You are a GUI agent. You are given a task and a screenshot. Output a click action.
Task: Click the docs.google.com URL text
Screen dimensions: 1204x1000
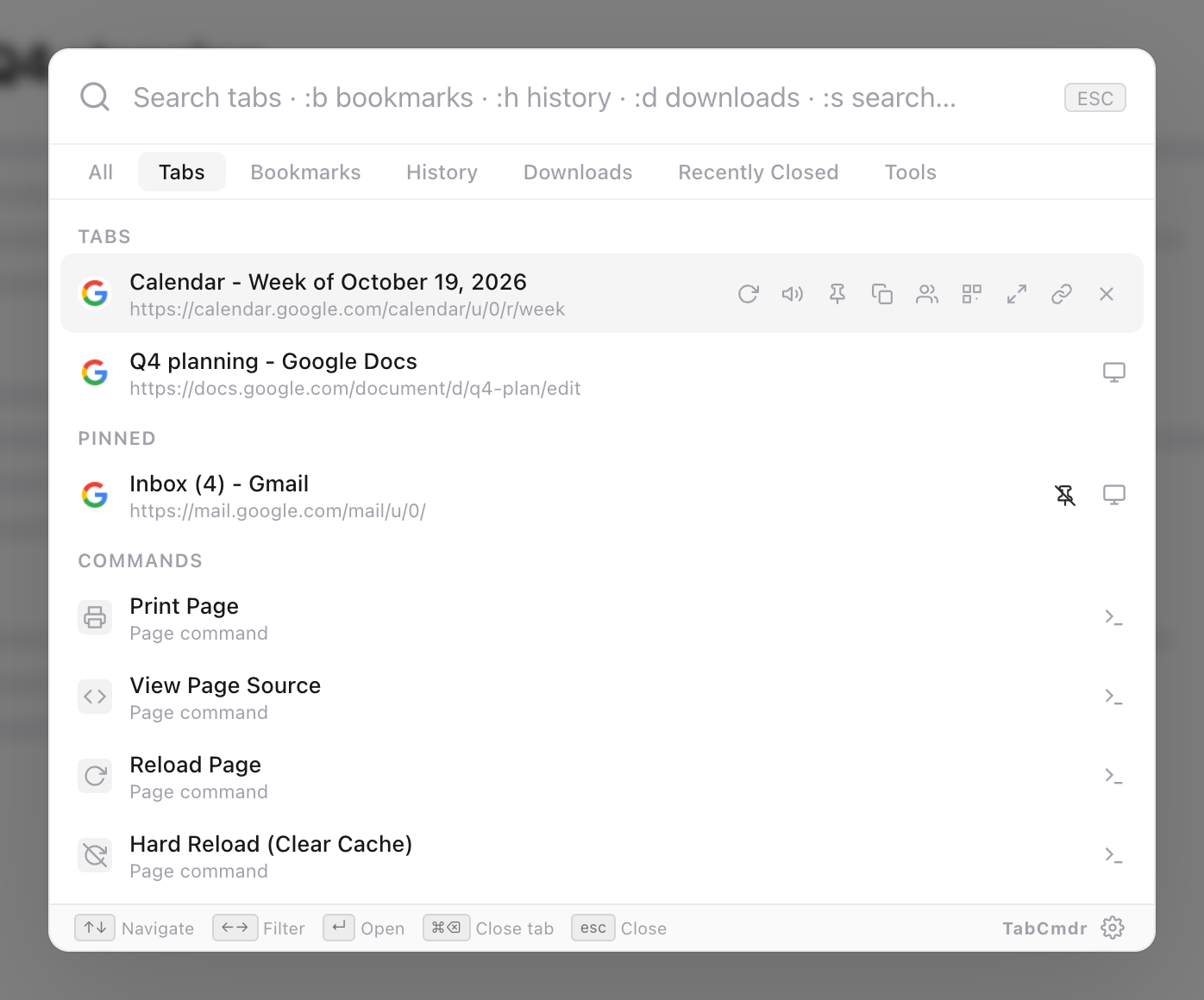pos(355,389)
